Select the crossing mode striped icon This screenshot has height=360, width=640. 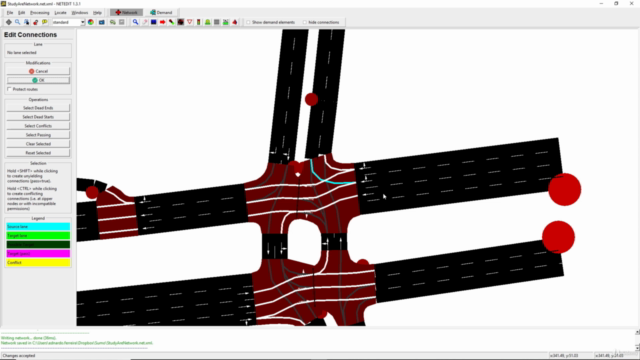tap(217, 22)
